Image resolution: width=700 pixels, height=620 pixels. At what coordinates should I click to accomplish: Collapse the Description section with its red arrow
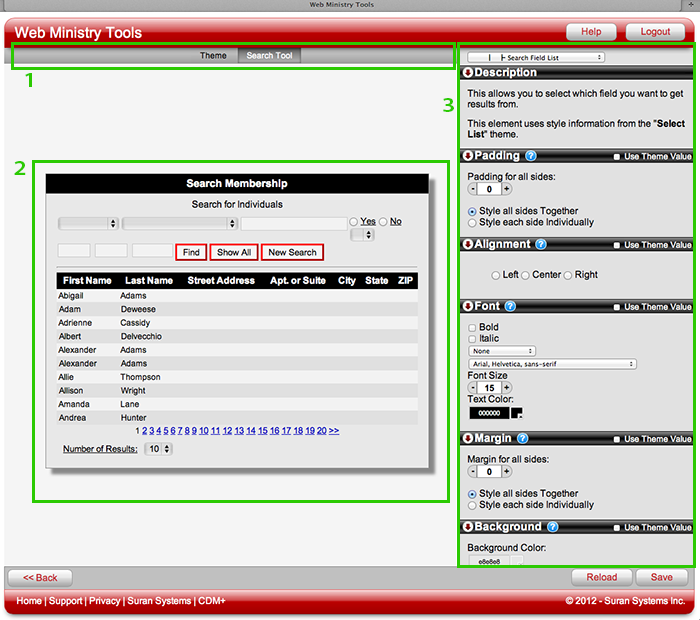tap(468, 73)
